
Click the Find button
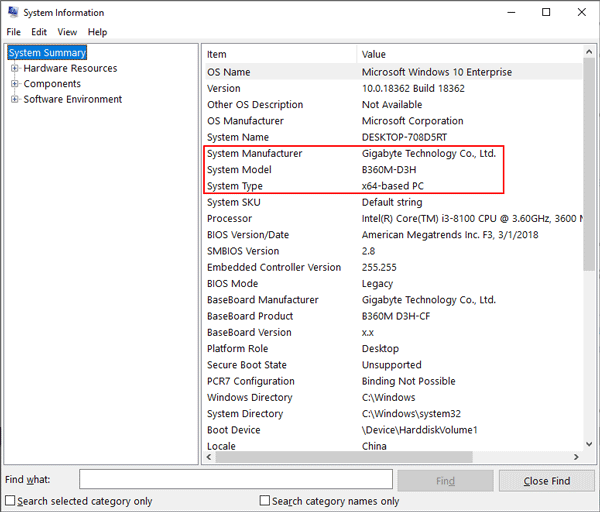click(x=445, y=481)
